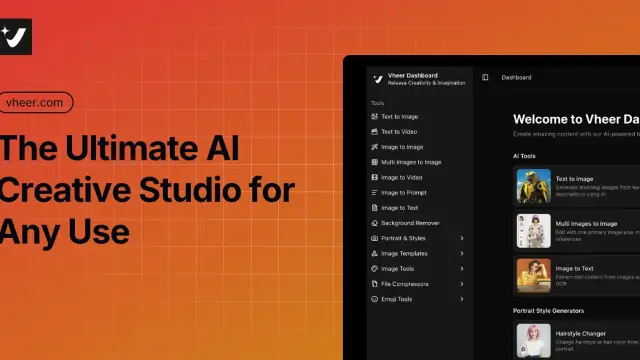This screenshot has height=360, width=640.
Task: Expand the Image Tools chevron
Action: (x=462, y=269)
